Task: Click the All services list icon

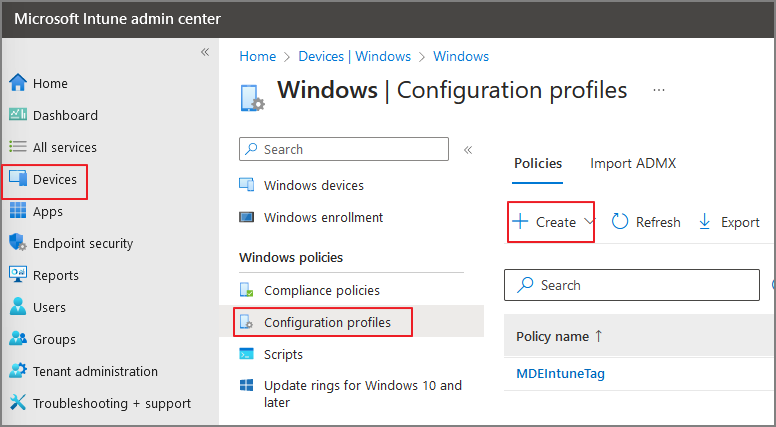Action: tap(18, 146)
